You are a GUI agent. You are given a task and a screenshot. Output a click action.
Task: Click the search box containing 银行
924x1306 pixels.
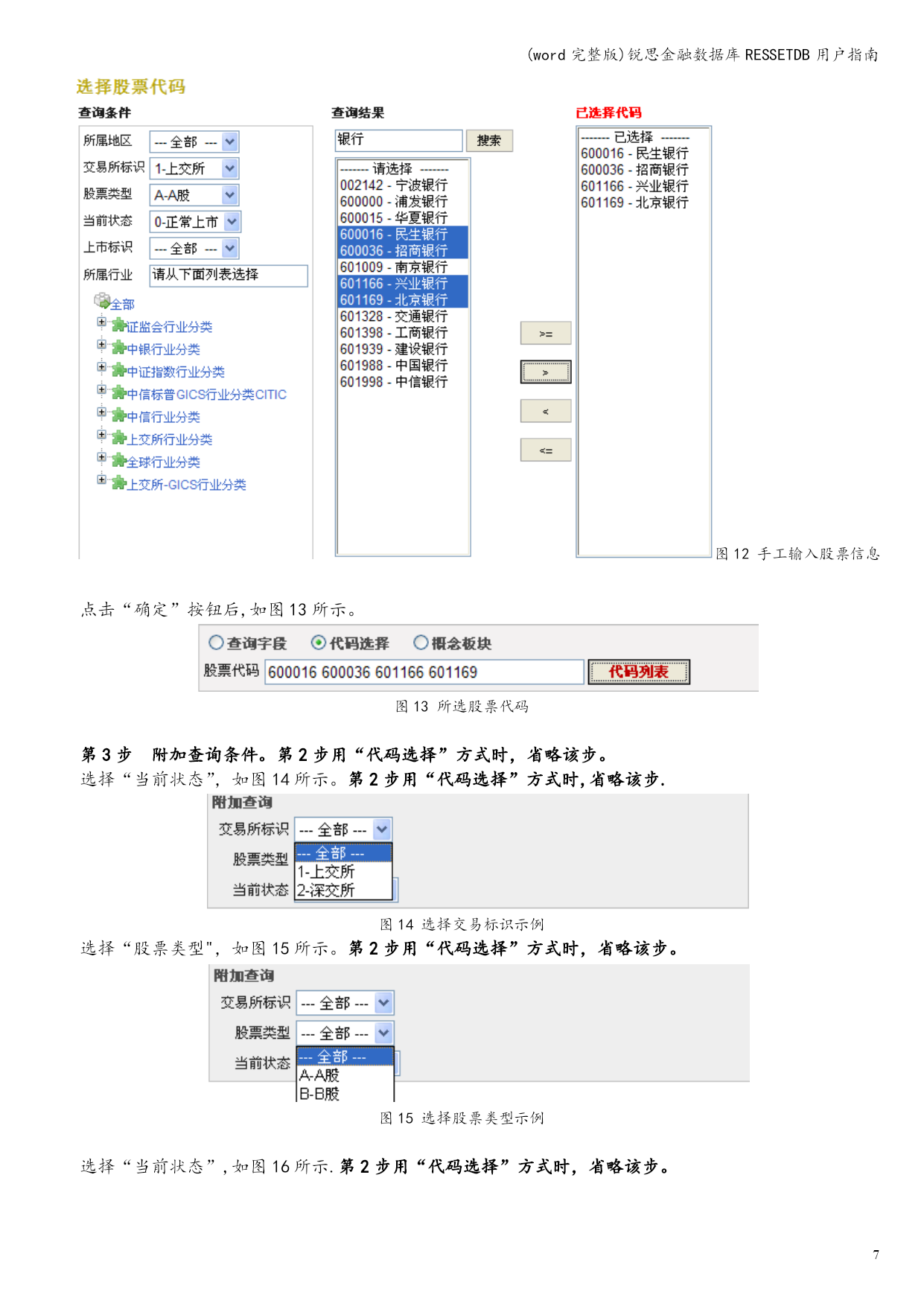click(399, 140)
